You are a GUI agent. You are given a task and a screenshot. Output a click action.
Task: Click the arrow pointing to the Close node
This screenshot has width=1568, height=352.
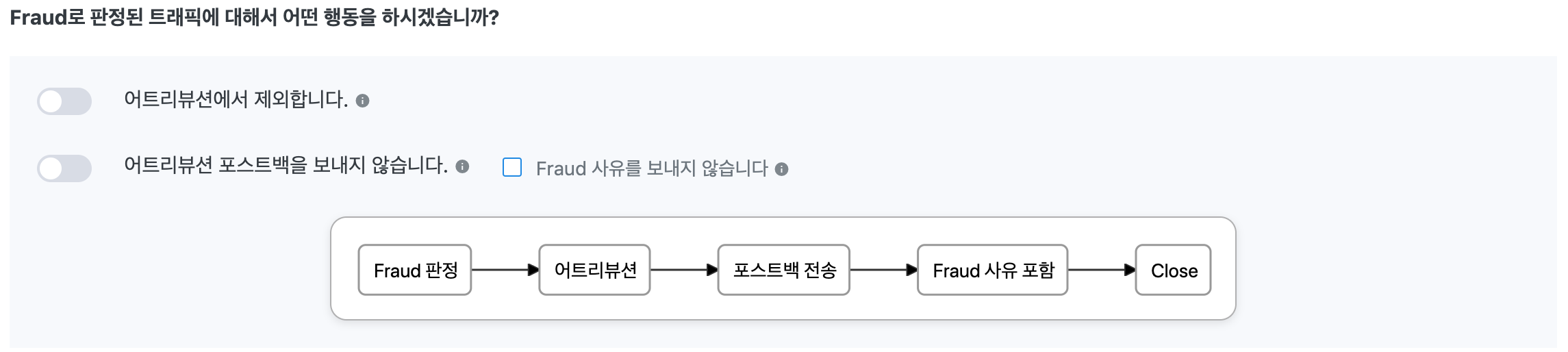(x=1101, y=271)
